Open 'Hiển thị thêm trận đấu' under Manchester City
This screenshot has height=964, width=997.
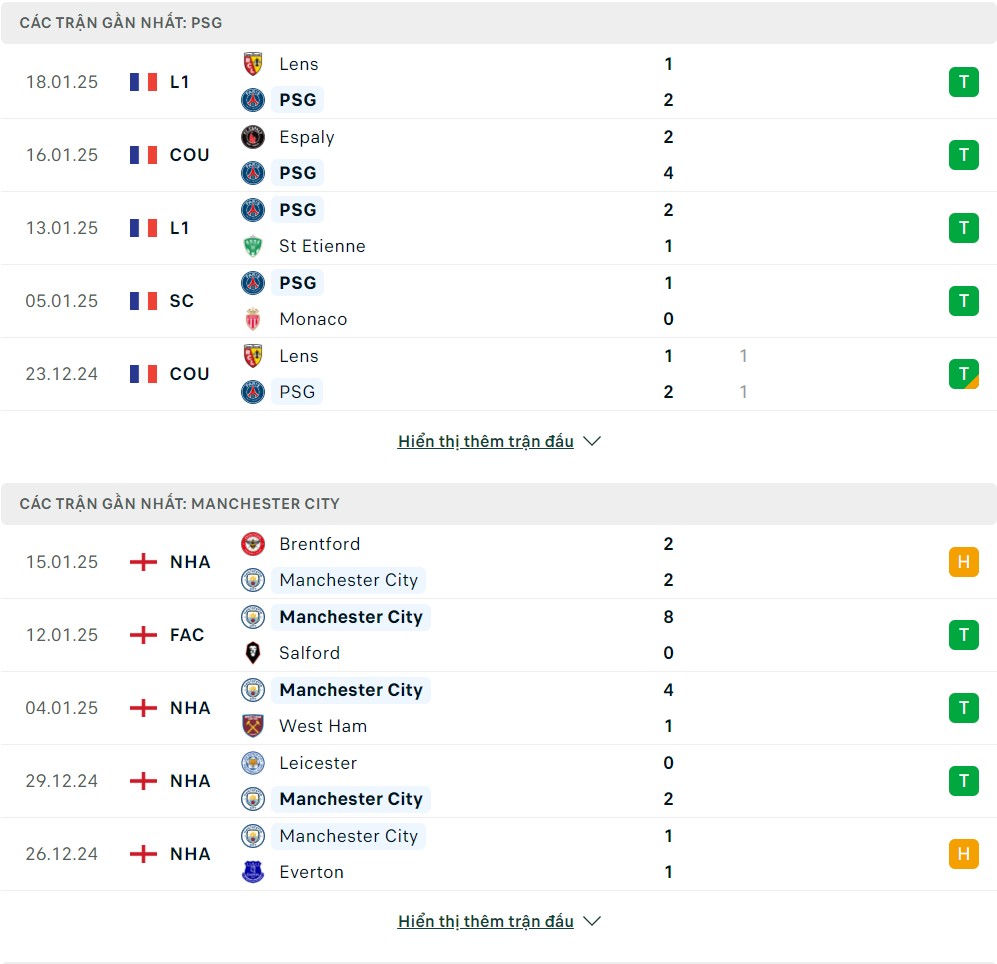[486, 921]
